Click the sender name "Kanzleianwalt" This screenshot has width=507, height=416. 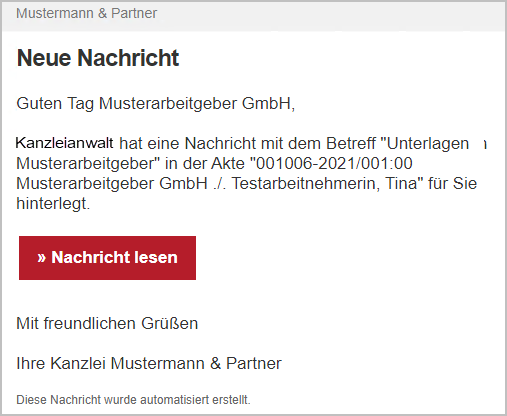point(64,143)
